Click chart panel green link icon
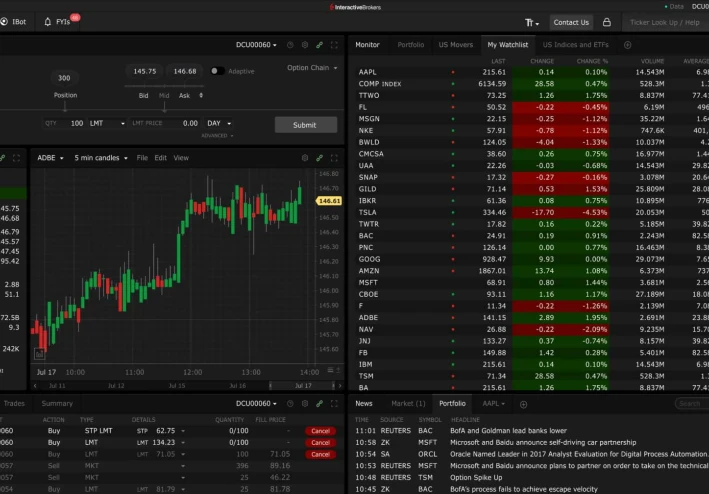709x494 pixels. click(319, 158)
